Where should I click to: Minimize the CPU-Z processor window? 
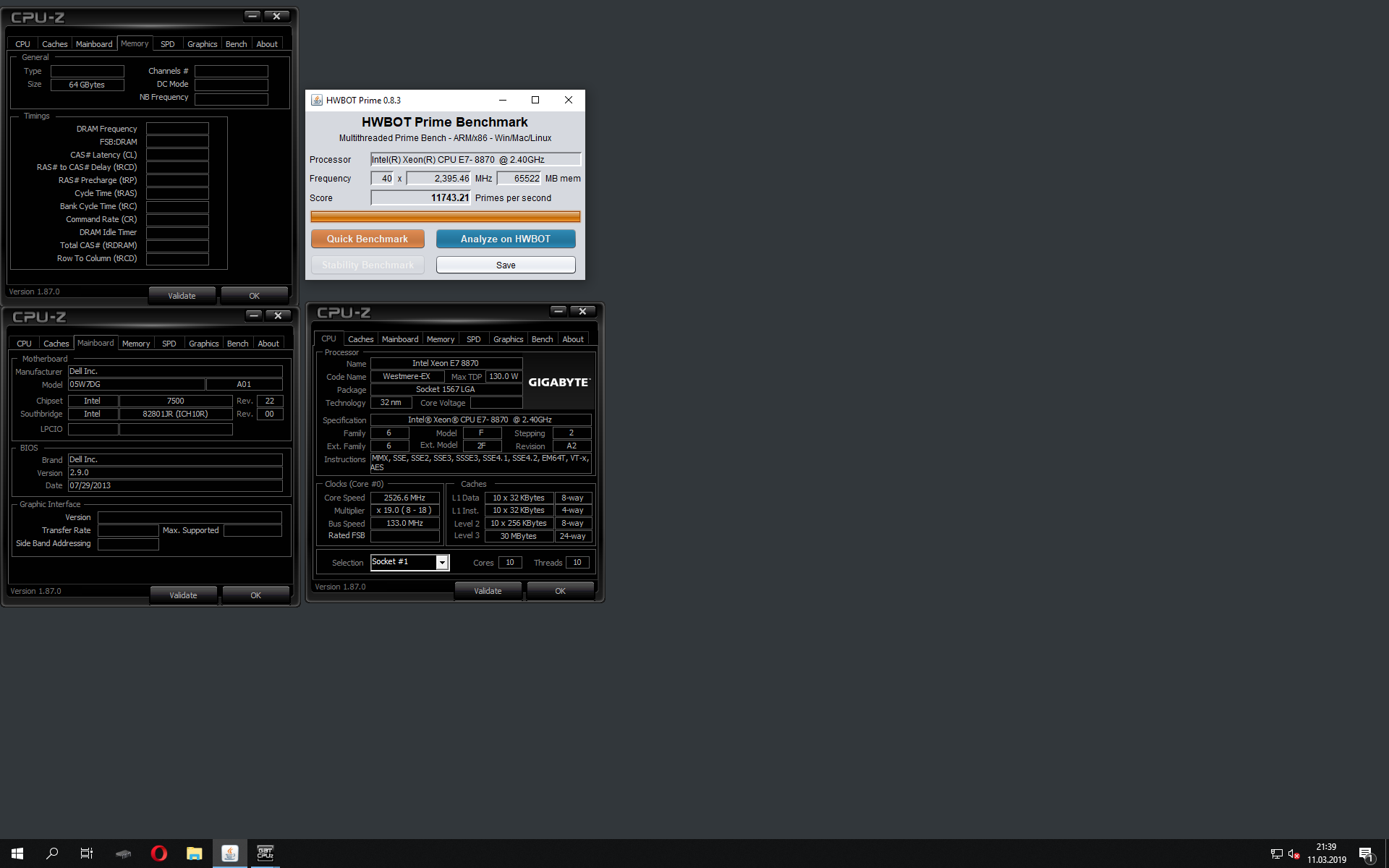(558, 311)
